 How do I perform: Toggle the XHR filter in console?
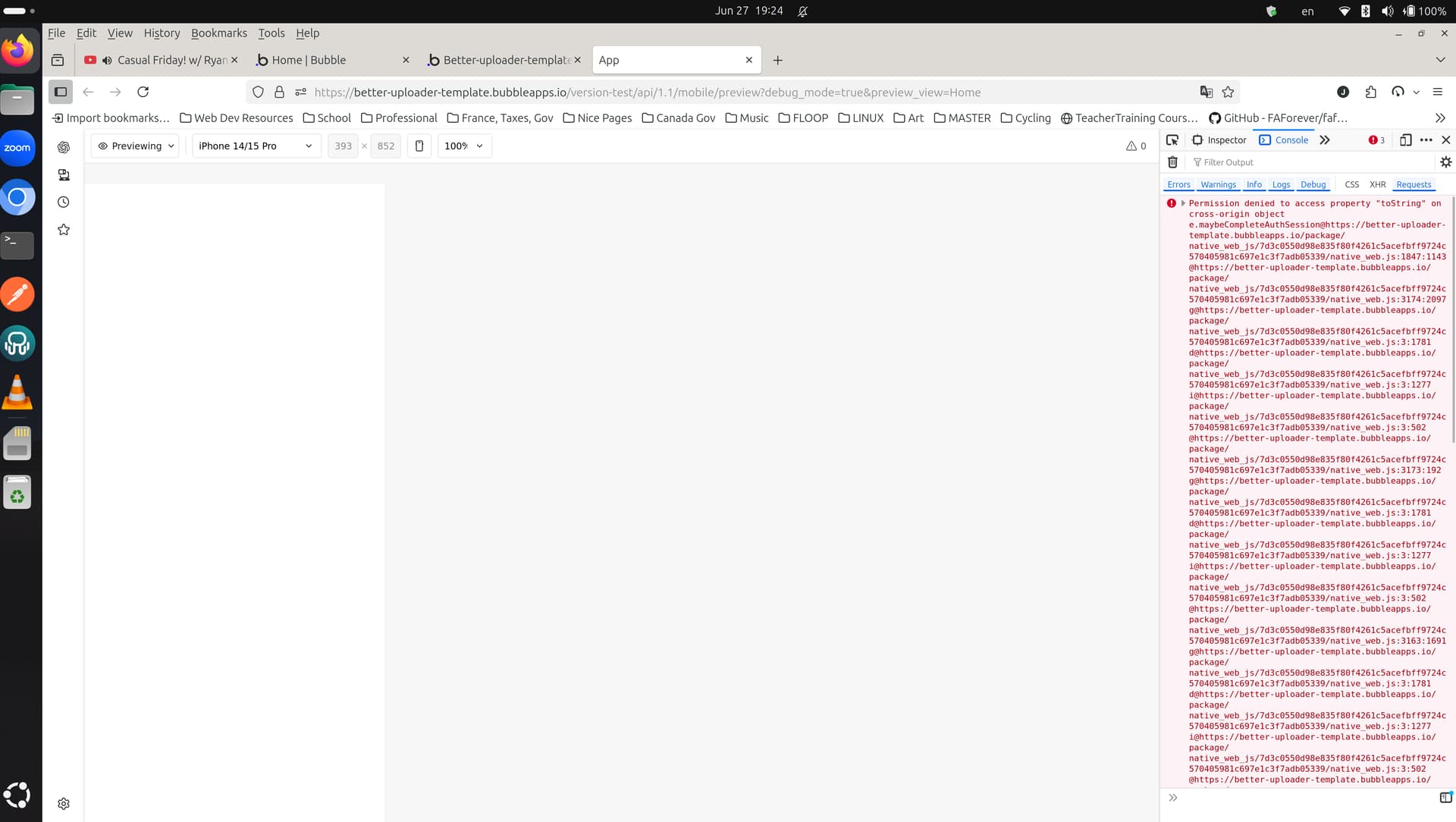click(1377, 185)
